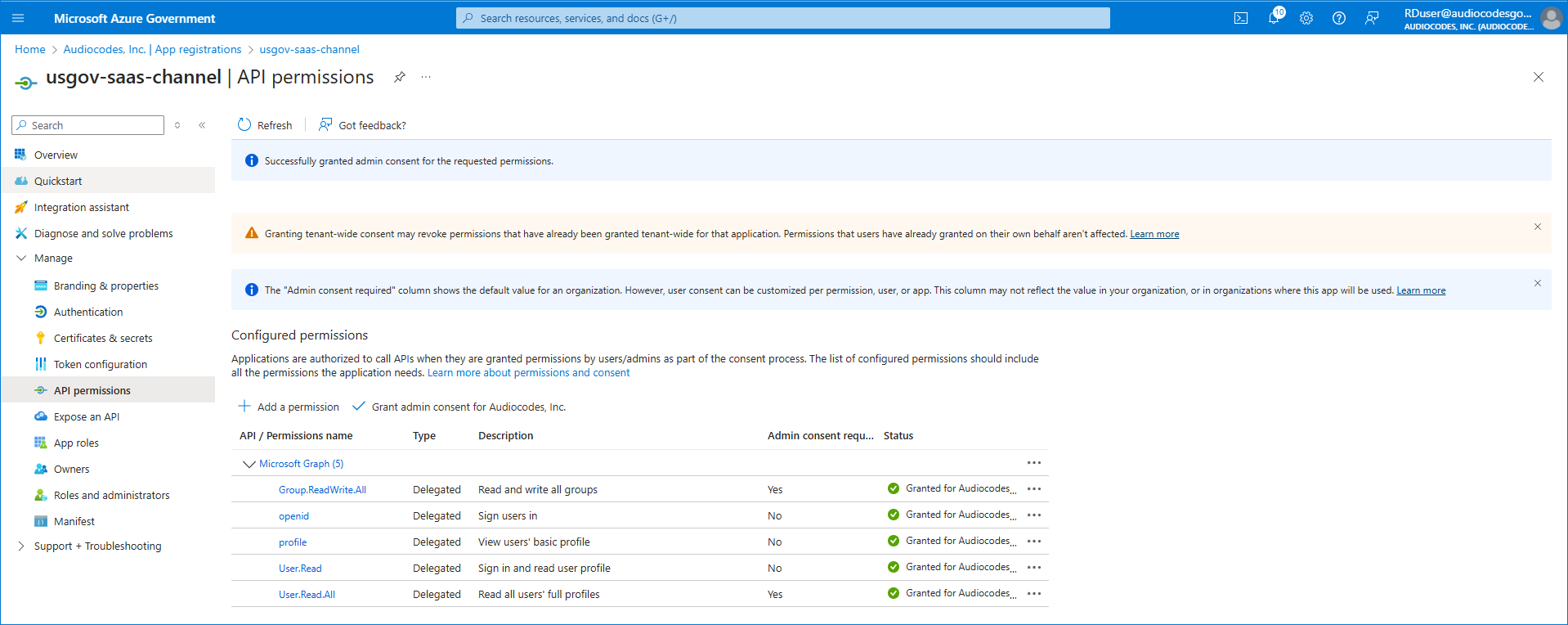The width and height of the screenshot is (1568, 625).
Task: Collapse the left sidebar menu
Action: [202, 125]
